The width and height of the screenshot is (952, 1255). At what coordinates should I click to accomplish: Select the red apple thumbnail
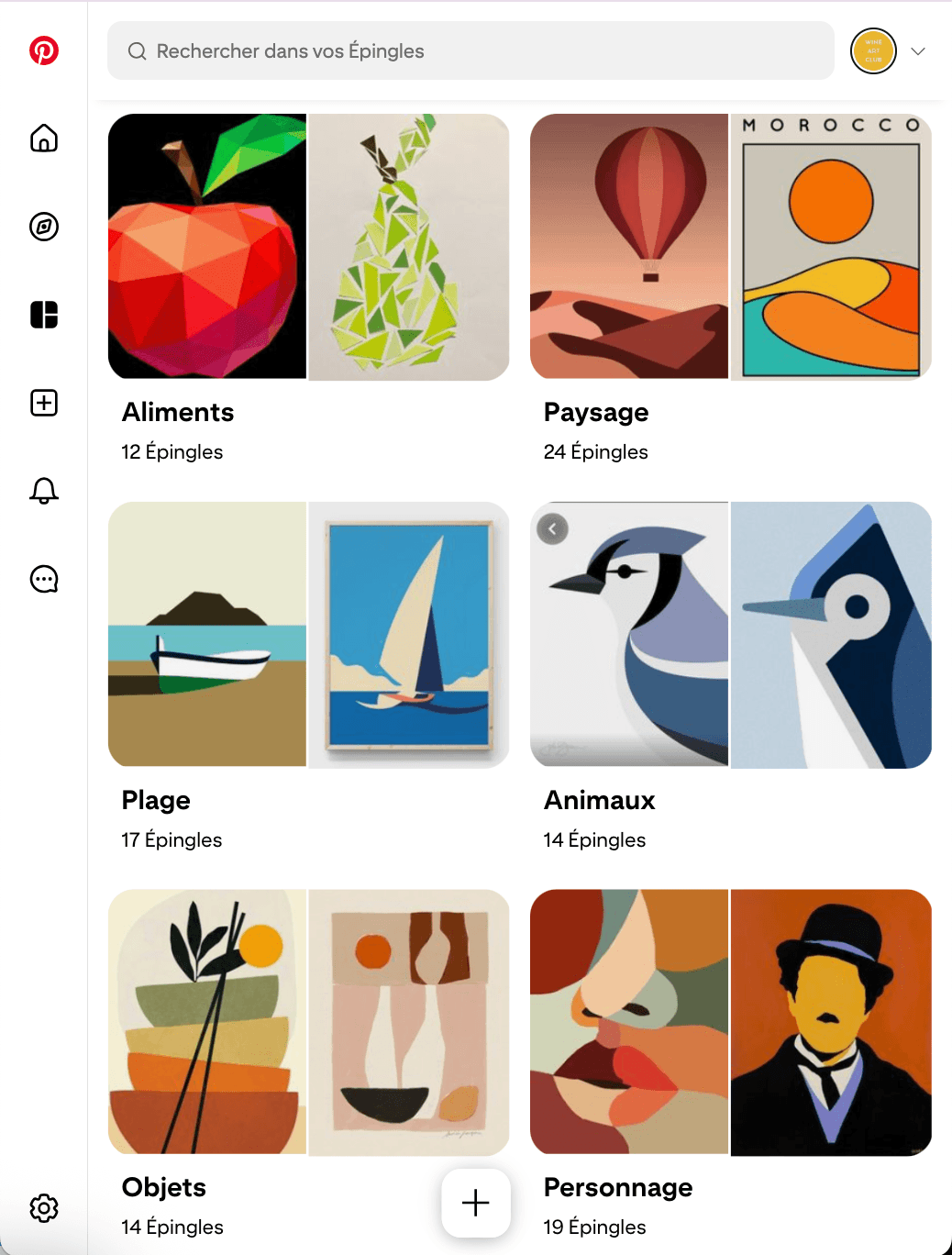pyautogui.click(x=207, y=247)
